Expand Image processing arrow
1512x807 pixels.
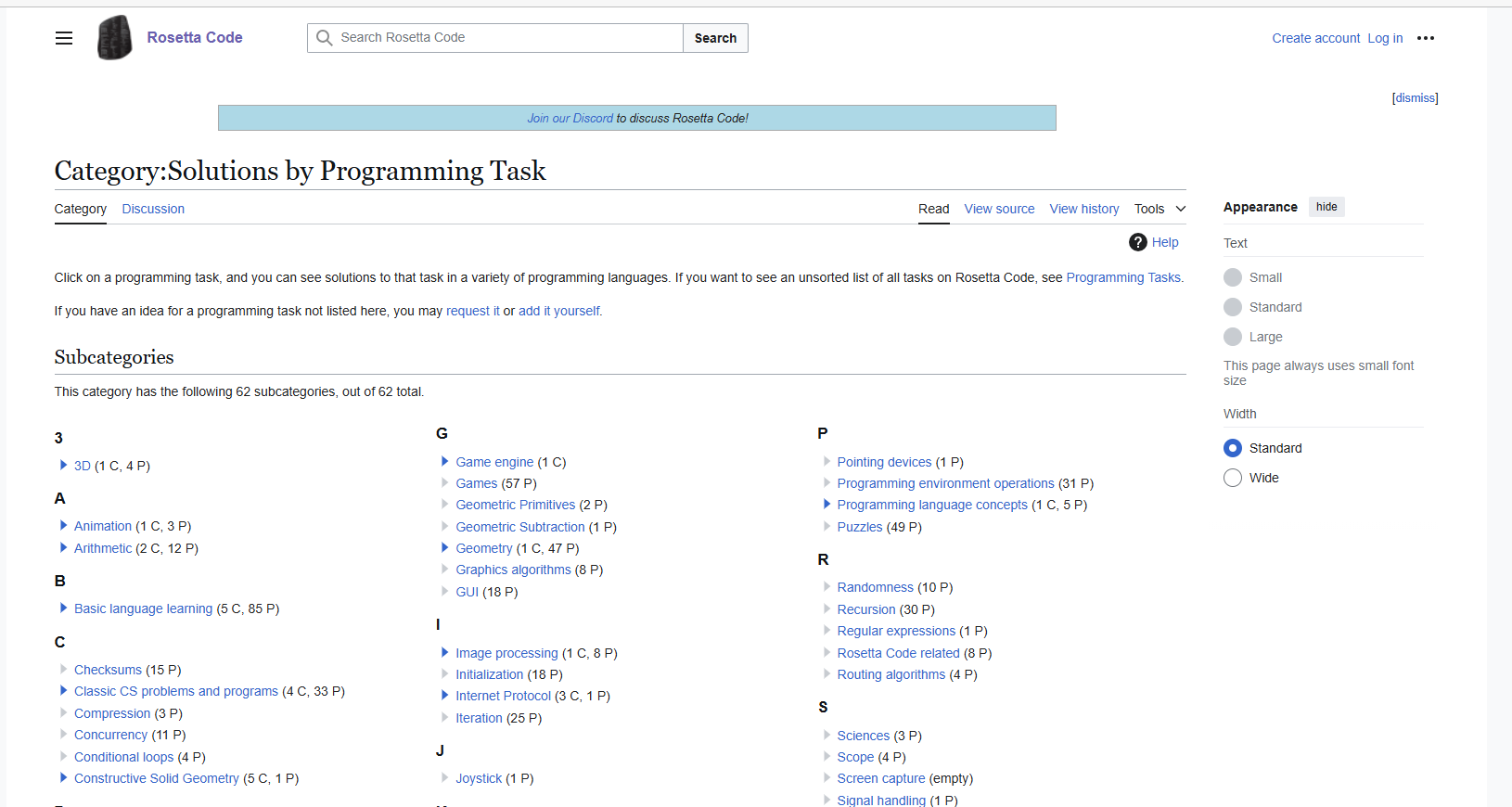[444, 652]
